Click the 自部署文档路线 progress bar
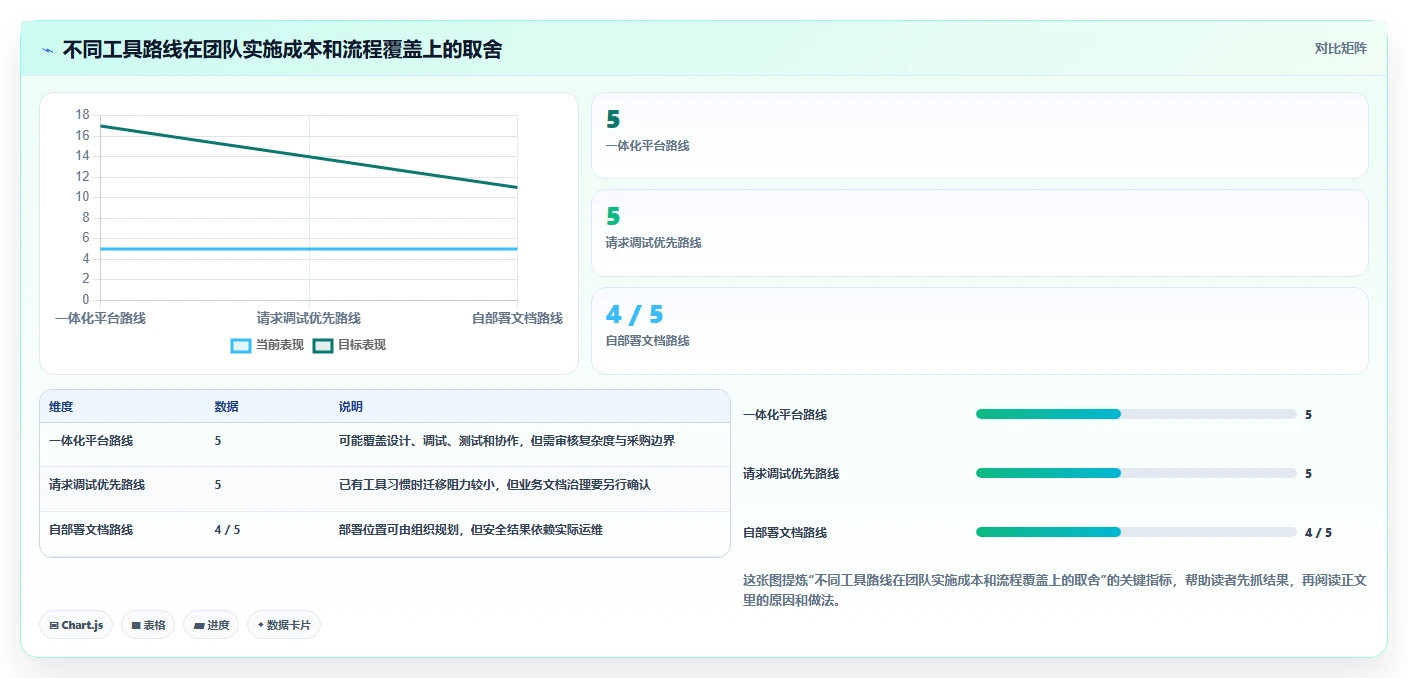The height and width of the screenshot is (678, 1408). click(x=1136, y=532)
